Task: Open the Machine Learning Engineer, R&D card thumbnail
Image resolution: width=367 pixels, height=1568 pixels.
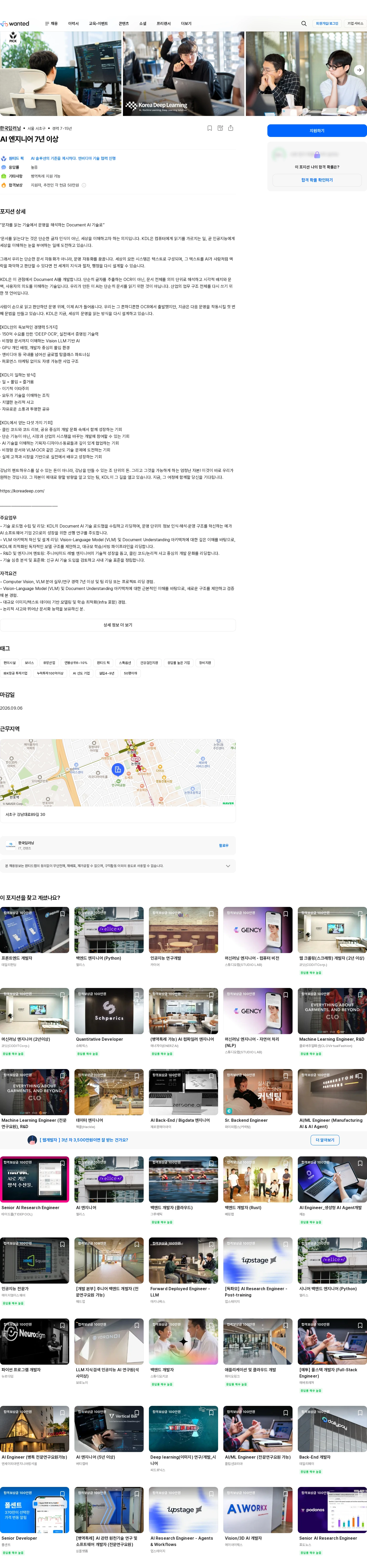Action: tap(332, 1011)
